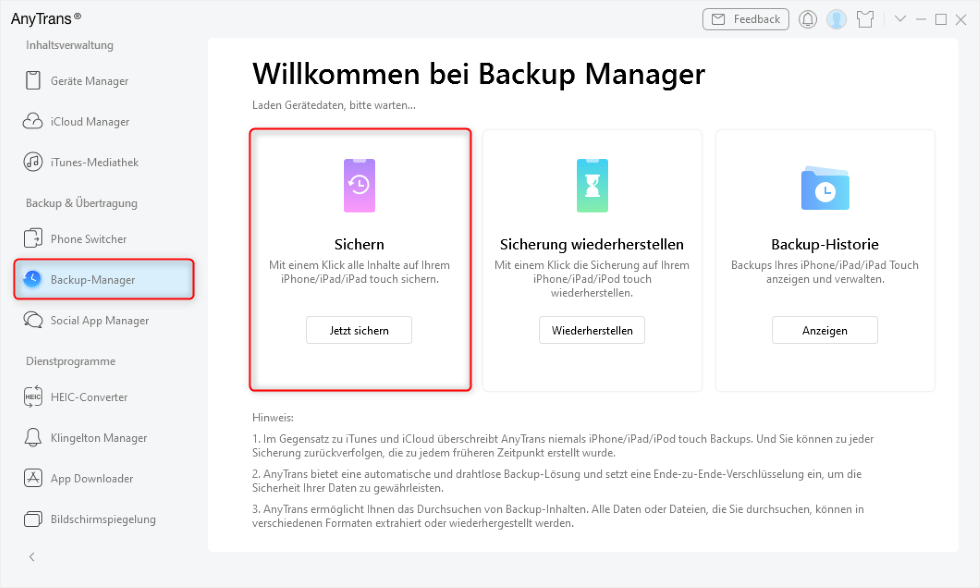Click the Anzeigen button
Screen dimensions: 980x588
pyautogui.click(x=825, y=330)
